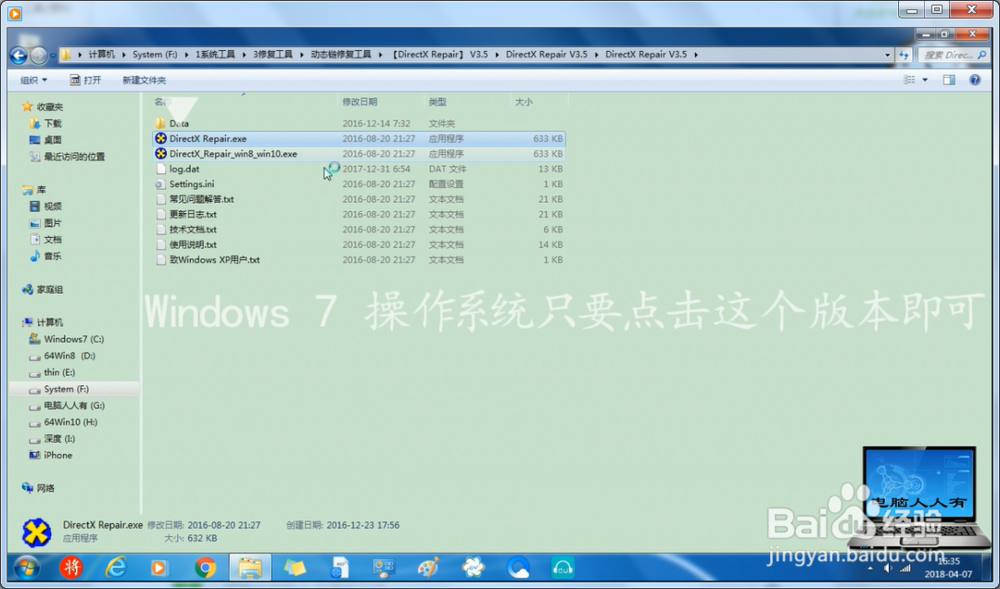The height and width of the screenshot is (589, 1000).
Task: Click the 打开 toolbar button
Action: (85, 80)
